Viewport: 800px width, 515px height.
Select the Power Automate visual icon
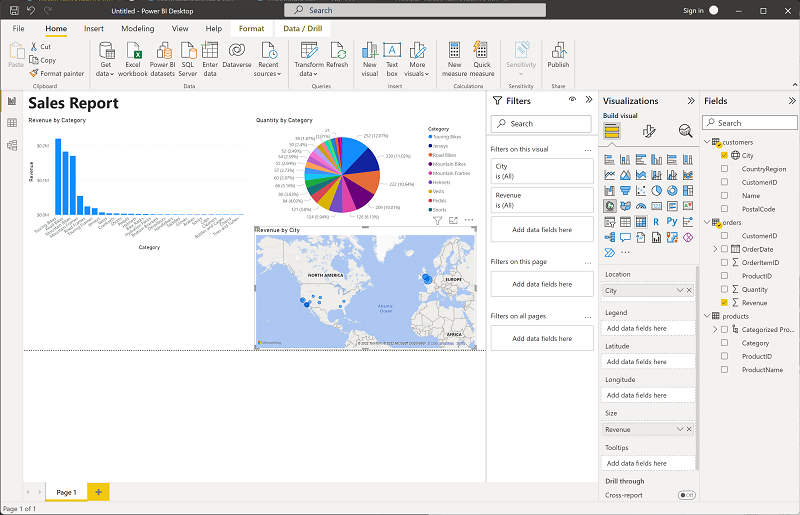(610, 253)
